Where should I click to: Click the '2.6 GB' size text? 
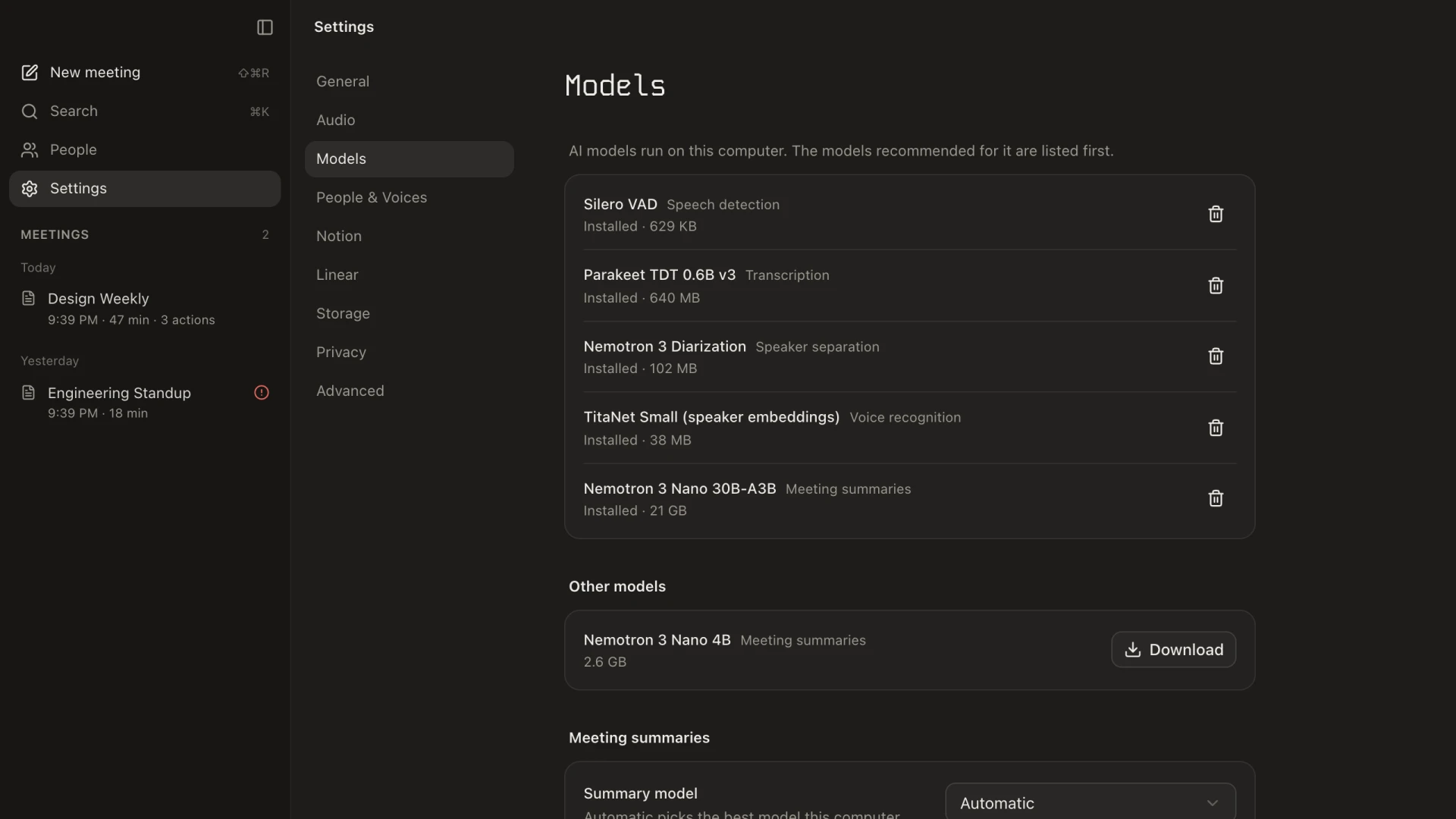click(x=604, y=662)
